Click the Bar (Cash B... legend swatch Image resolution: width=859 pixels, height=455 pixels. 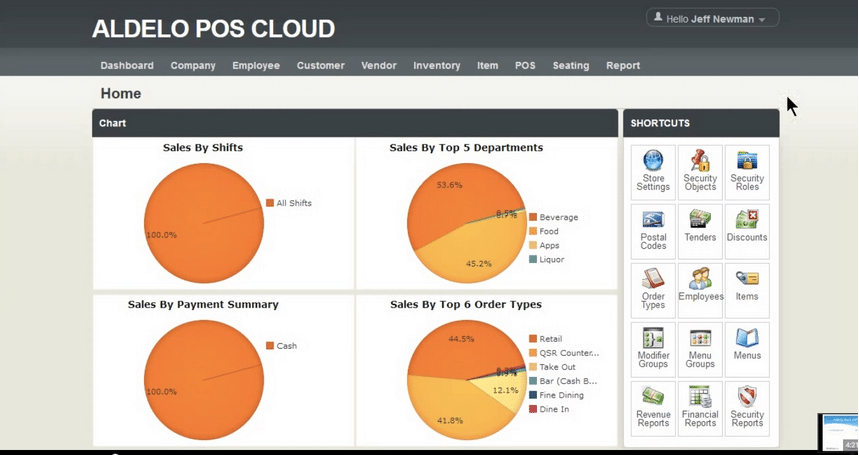click(533, 381)
